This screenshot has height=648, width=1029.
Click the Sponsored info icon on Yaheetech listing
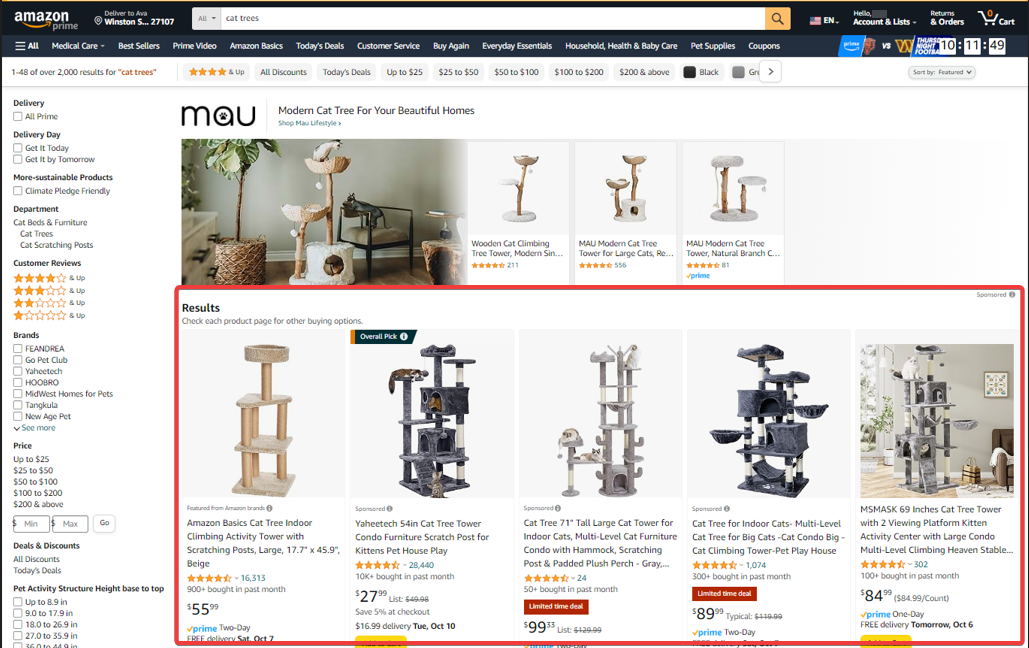coord(390,509)
